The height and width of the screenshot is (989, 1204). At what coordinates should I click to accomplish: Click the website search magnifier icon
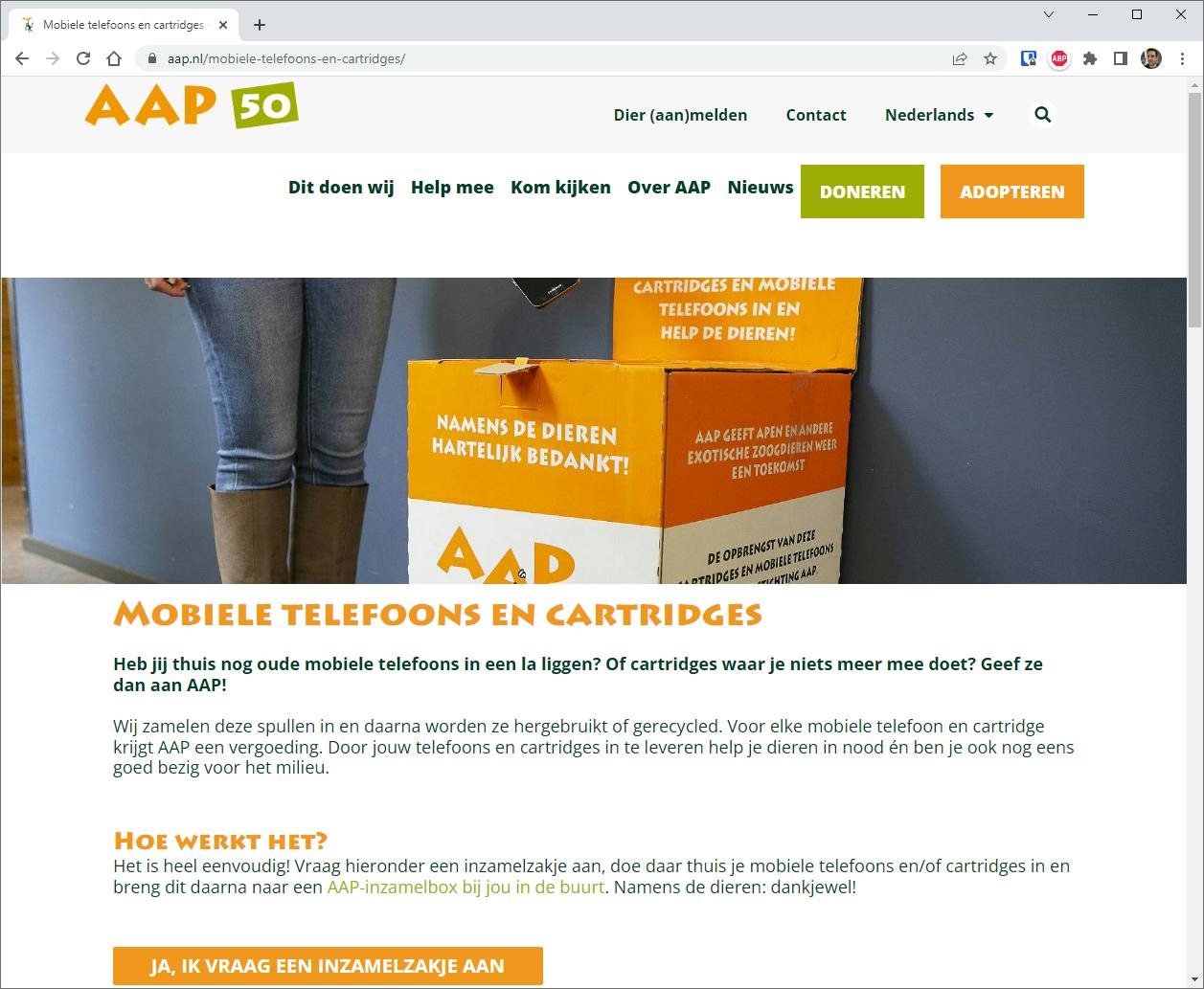[x=1042, y=115]
